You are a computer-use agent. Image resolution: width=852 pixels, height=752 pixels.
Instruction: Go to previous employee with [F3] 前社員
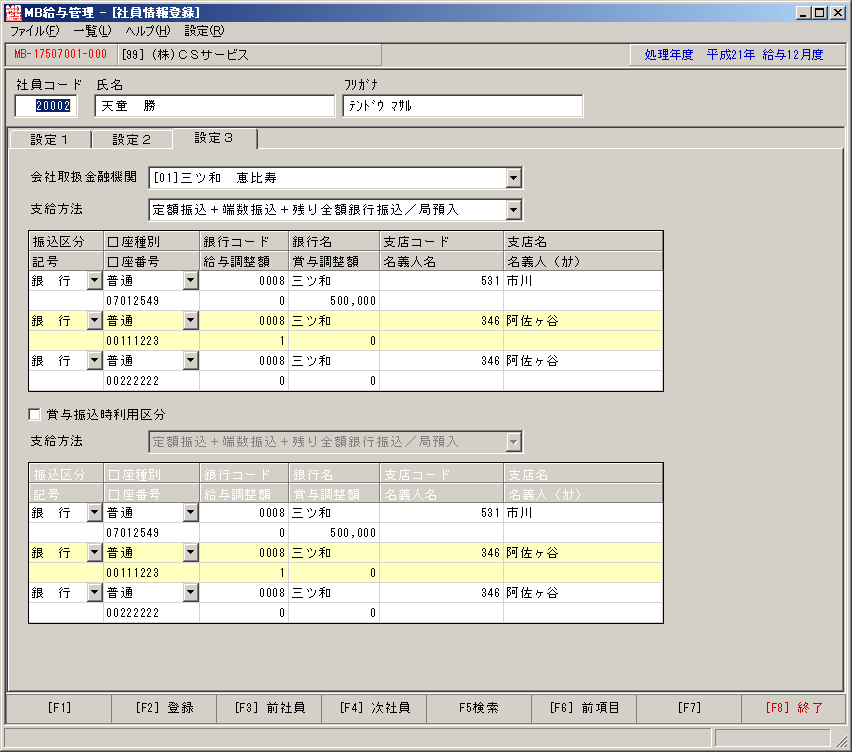270,708
